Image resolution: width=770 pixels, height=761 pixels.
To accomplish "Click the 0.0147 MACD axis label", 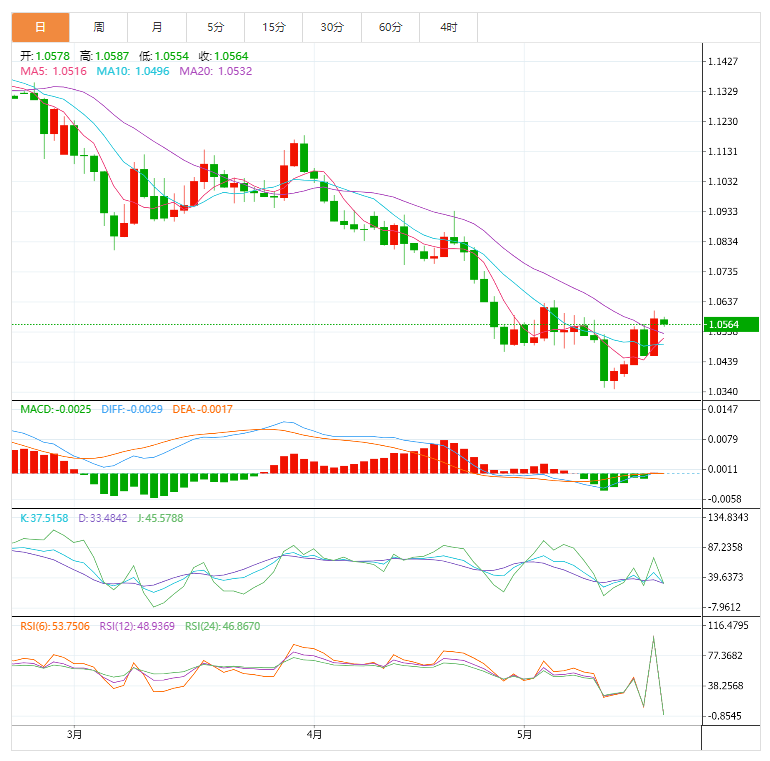I will 722,409.
